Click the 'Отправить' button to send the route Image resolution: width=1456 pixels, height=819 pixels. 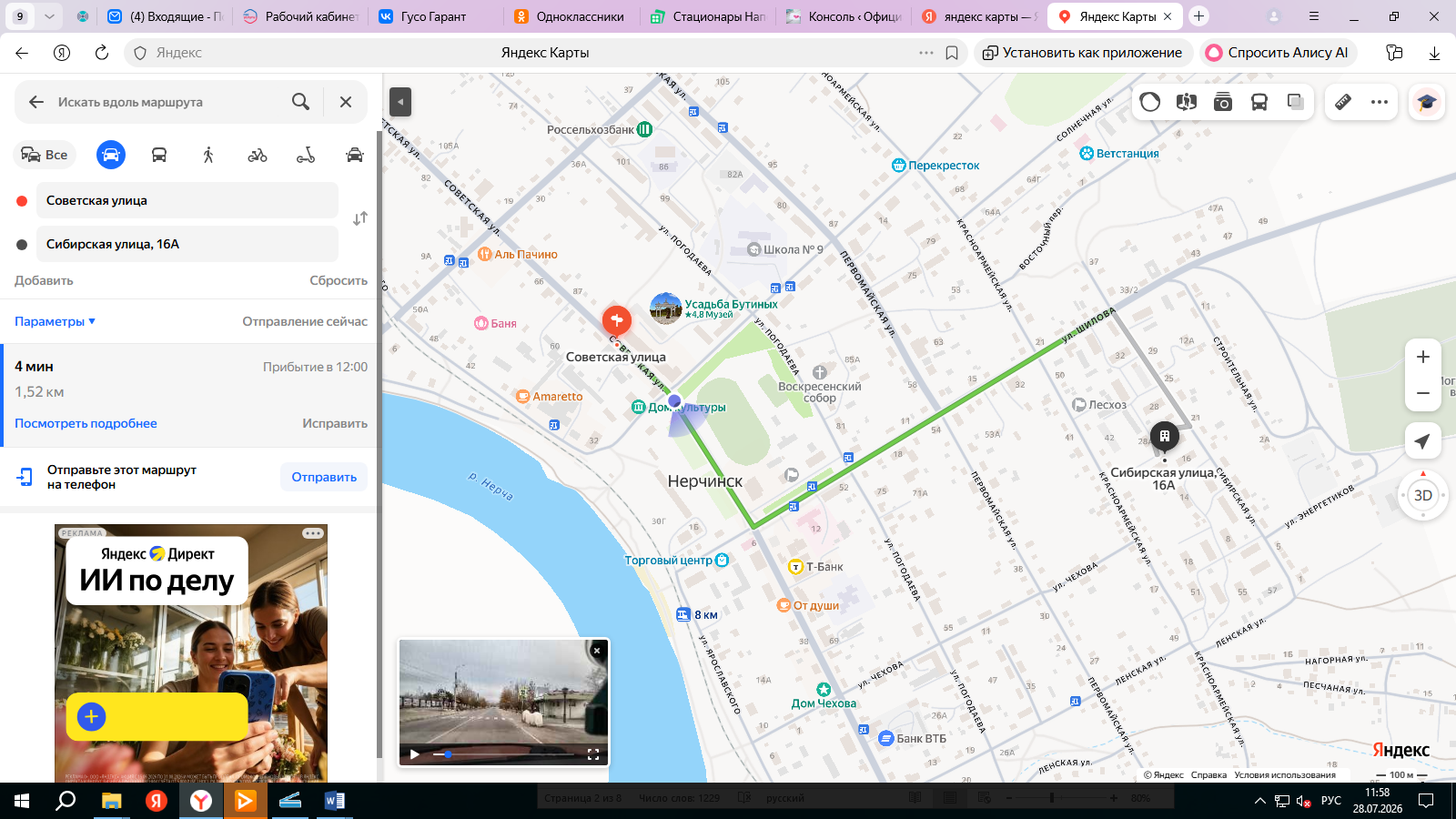tap(324, 477)
